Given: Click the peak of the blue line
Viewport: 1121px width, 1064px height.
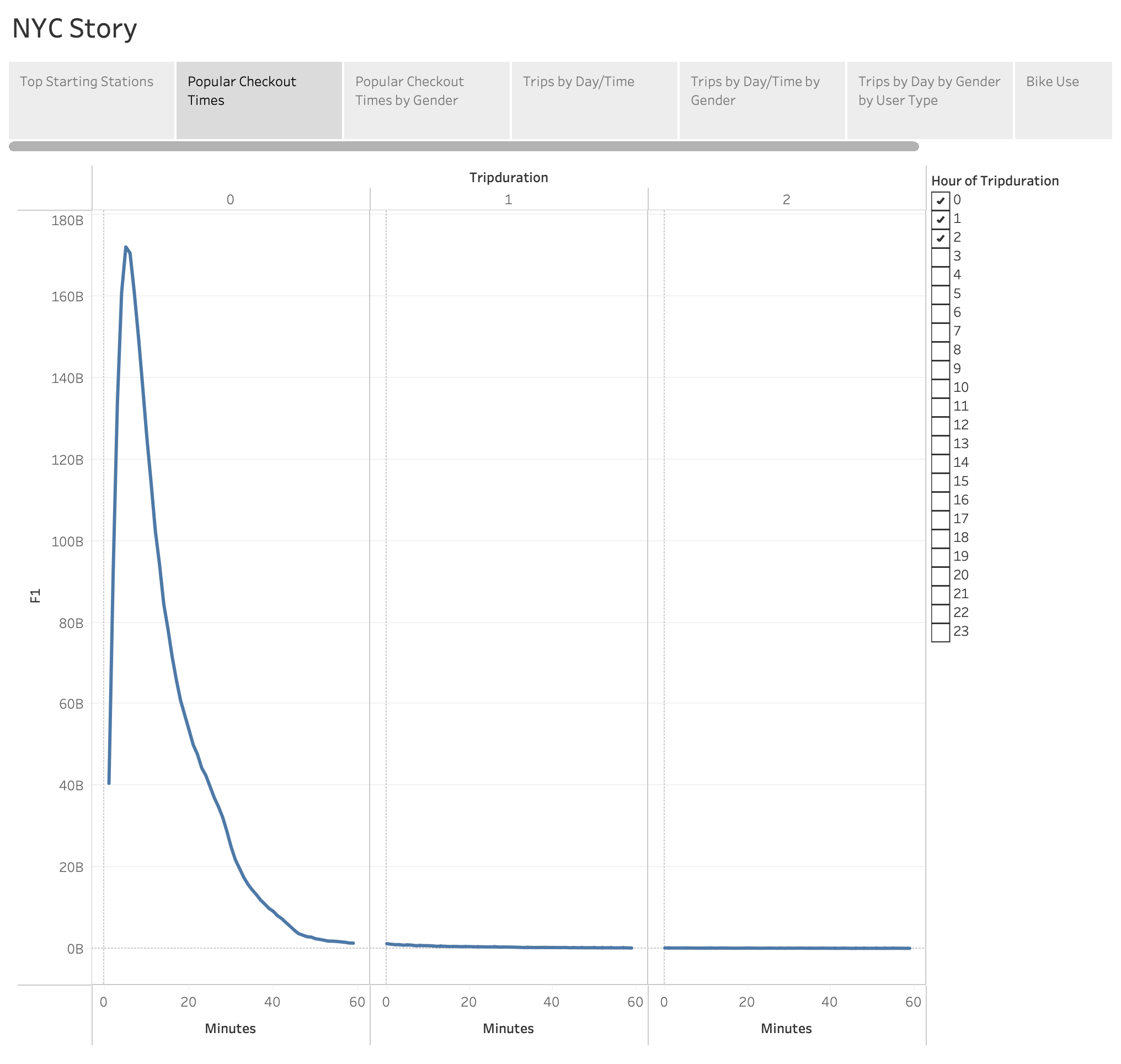Looking at the screenshot, I should tap(126, 247).
